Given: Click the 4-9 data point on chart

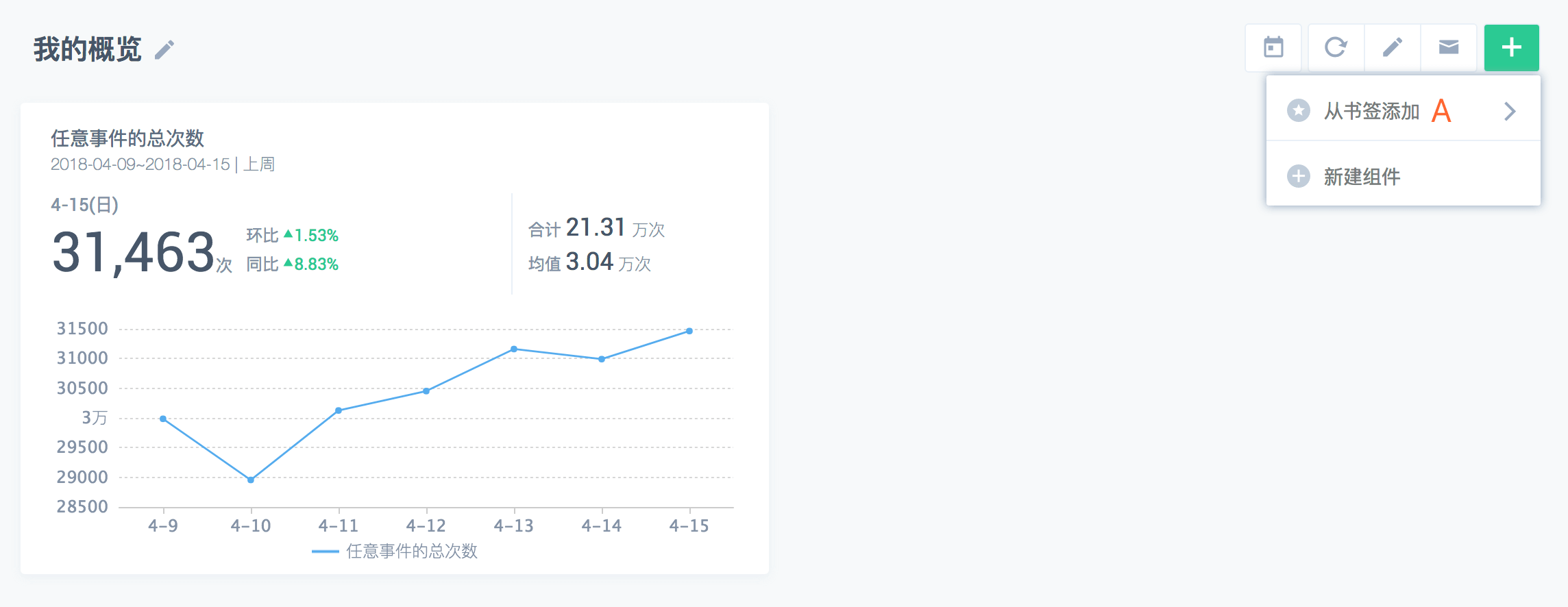Looking at the screenshot, I should pos(163,419).
